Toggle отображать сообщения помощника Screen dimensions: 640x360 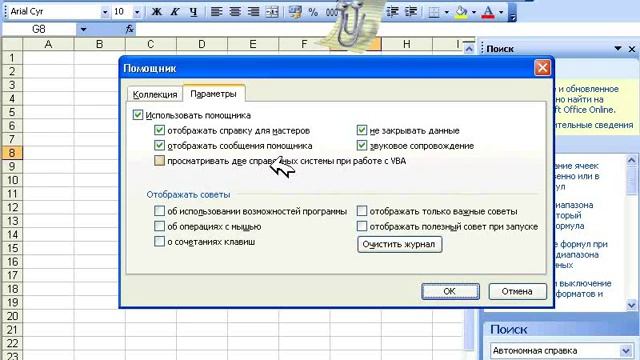[x=159, y=145]
